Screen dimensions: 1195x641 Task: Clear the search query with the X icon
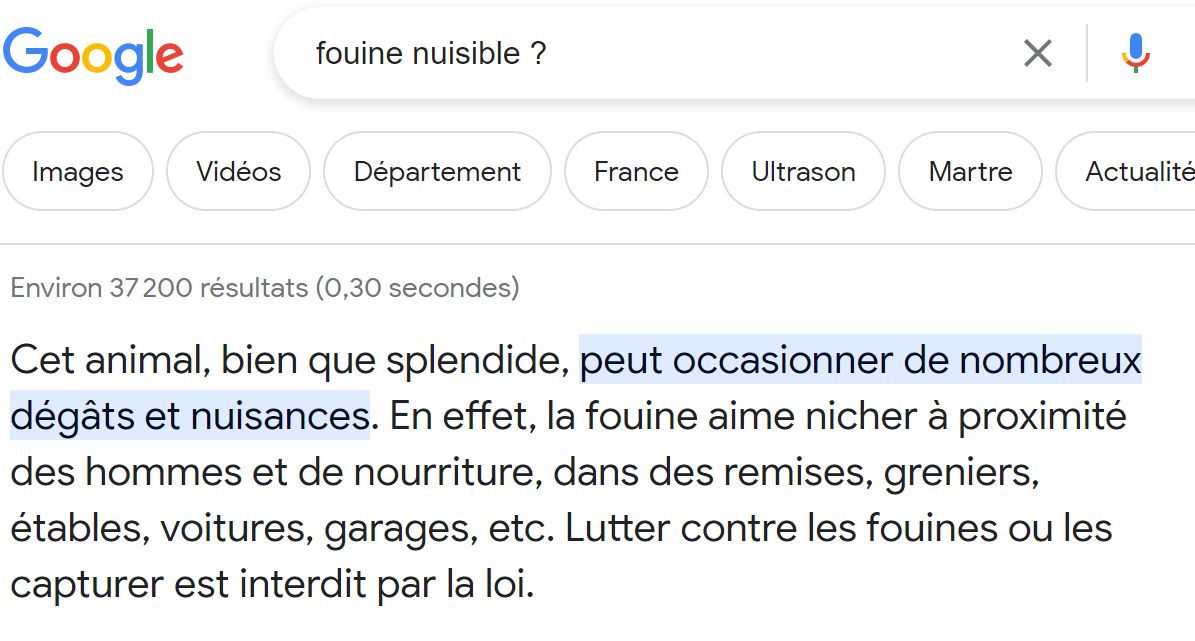click(1038, 53)
